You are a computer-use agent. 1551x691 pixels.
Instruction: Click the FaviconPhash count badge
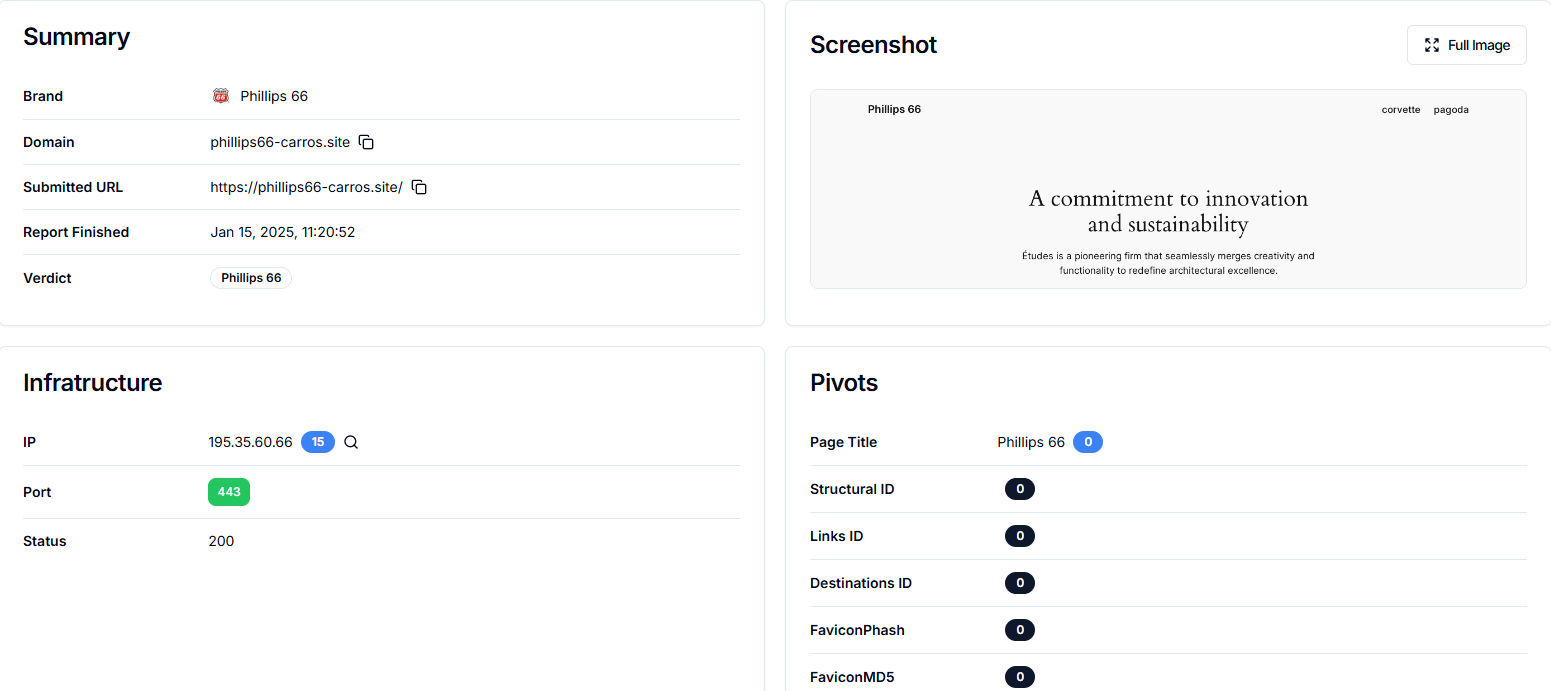(1020, 630)
